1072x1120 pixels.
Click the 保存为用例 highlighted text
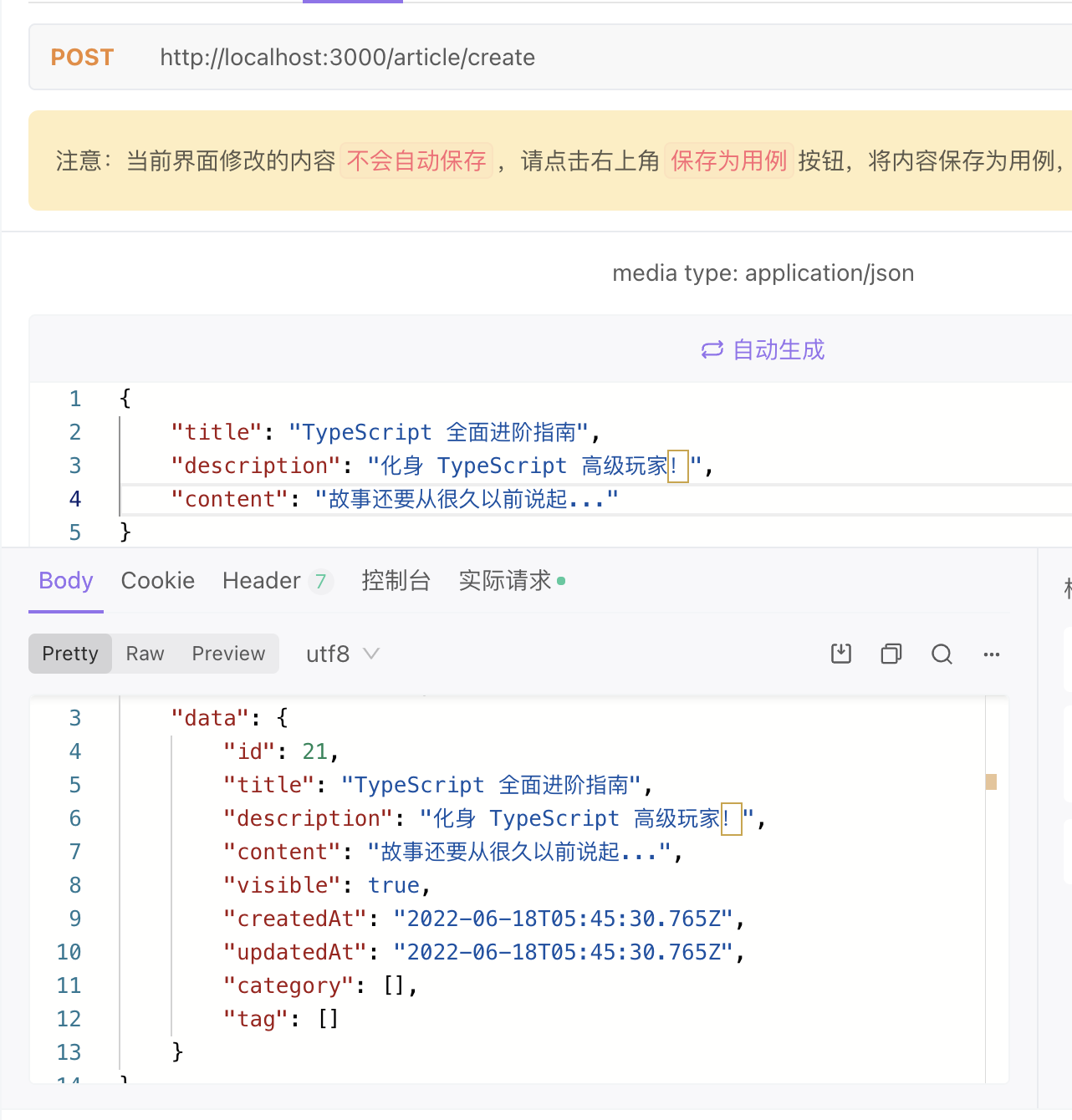[x=728, y=160]
